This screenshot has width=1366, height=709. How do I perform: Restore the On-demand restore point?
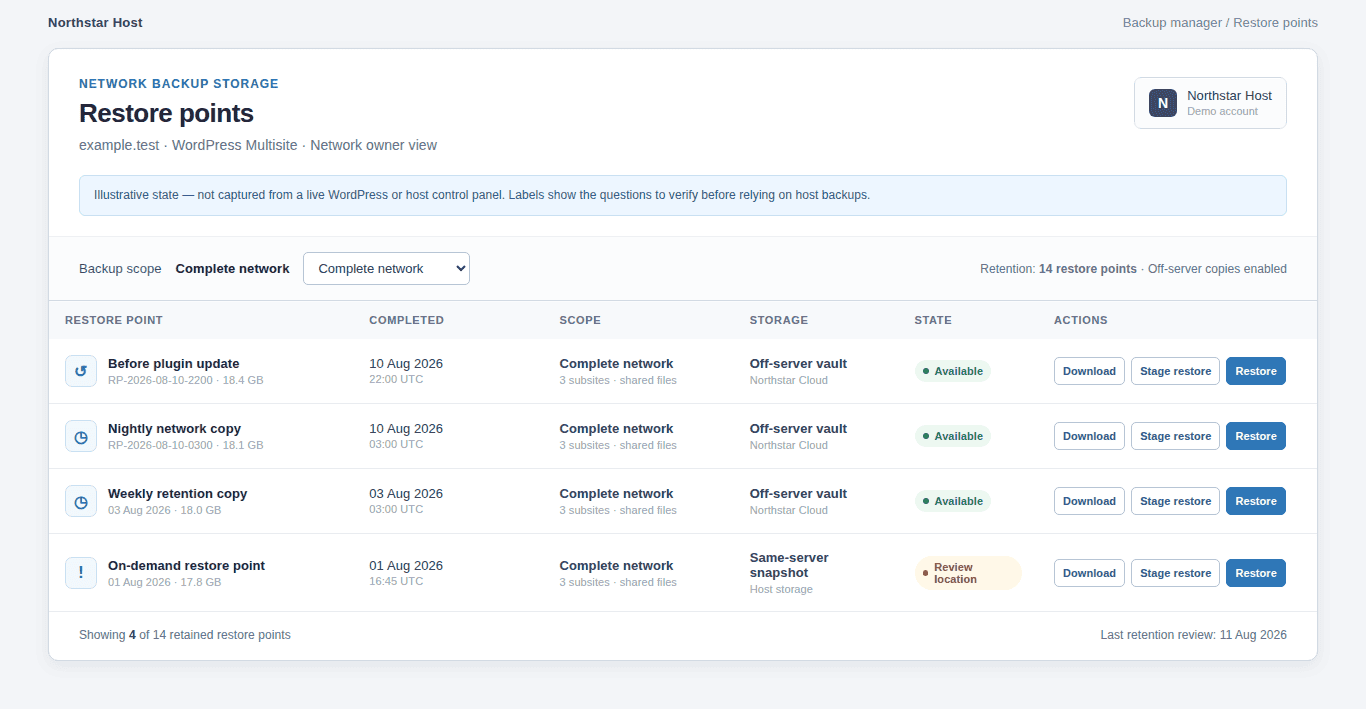(x=1256, y=573)
